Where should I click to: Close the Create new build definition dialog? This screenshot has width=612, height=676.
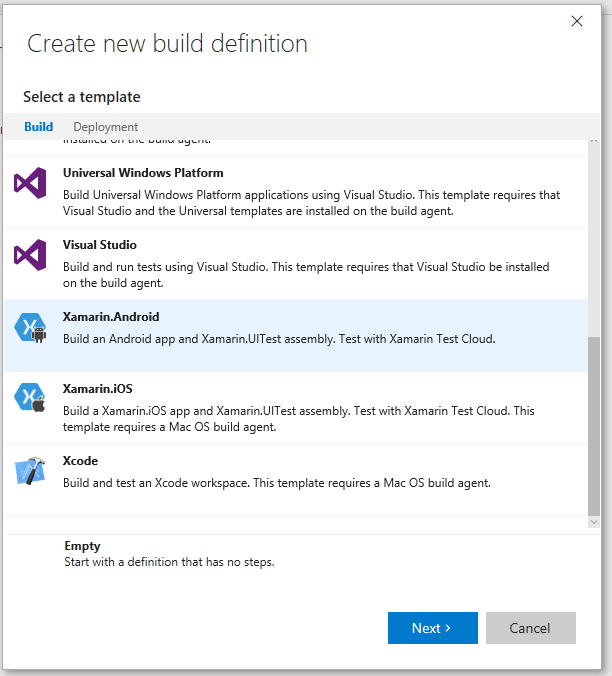(x=577, y=21)
